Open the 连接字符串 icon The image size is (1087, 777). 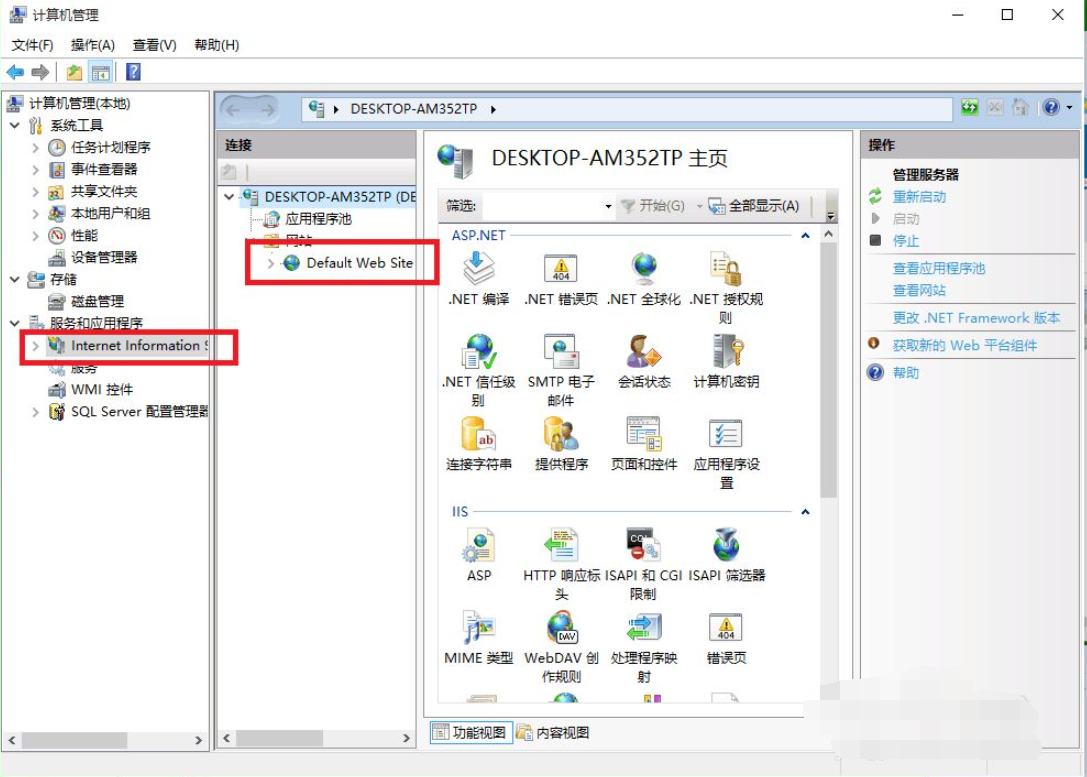point(478,434)
